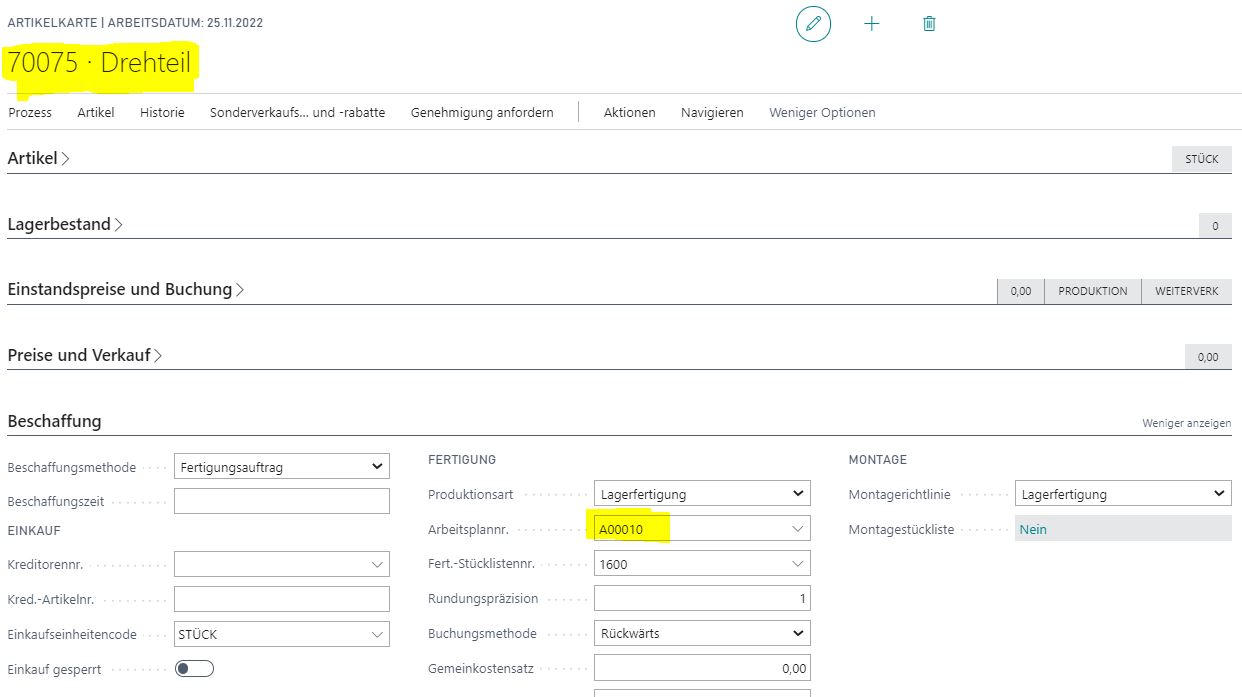Click Weniger anzeigen link

click(x=1187, y=423)
